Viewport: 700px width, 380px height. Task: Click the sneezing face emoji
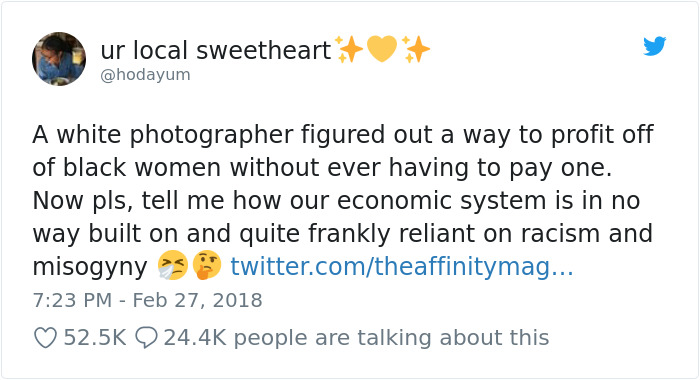pyautogui.click(x=173, y=265)
